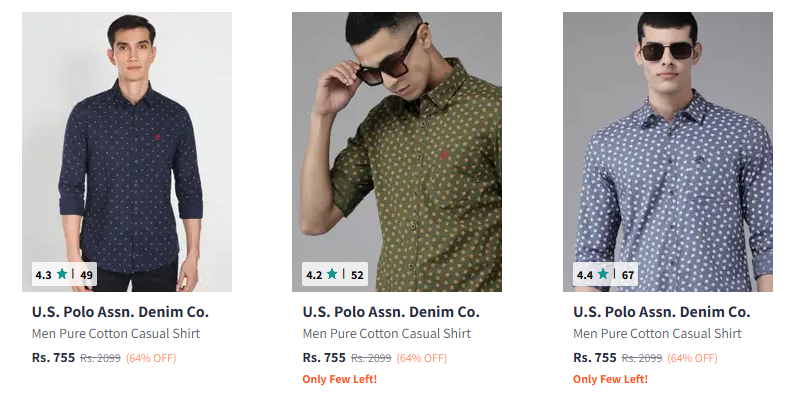Click the 64% OFF label on blue shirt
The image size is (794, 406).
(x=692, y=358)
